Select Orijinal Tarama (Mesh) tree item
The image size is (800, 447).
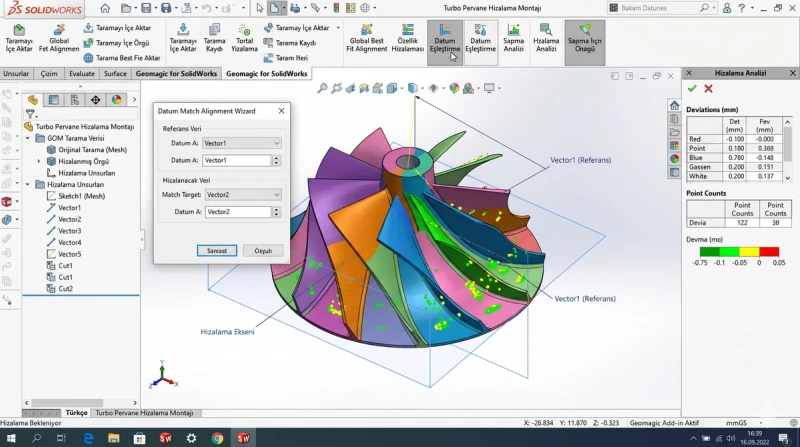[87, 150]
